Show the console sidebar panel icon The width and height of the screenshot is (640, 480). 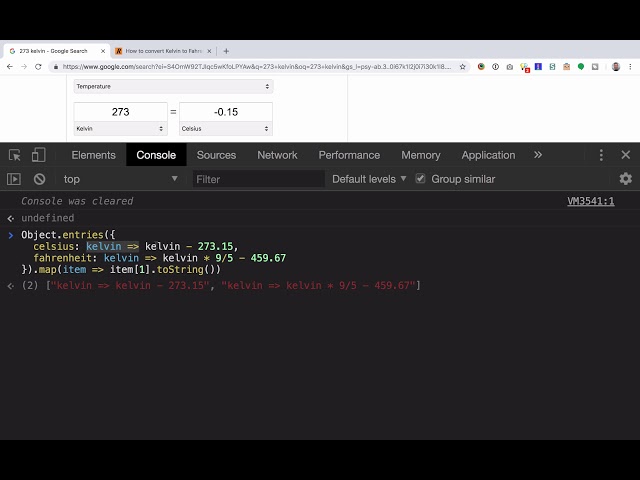pos(14,179)
